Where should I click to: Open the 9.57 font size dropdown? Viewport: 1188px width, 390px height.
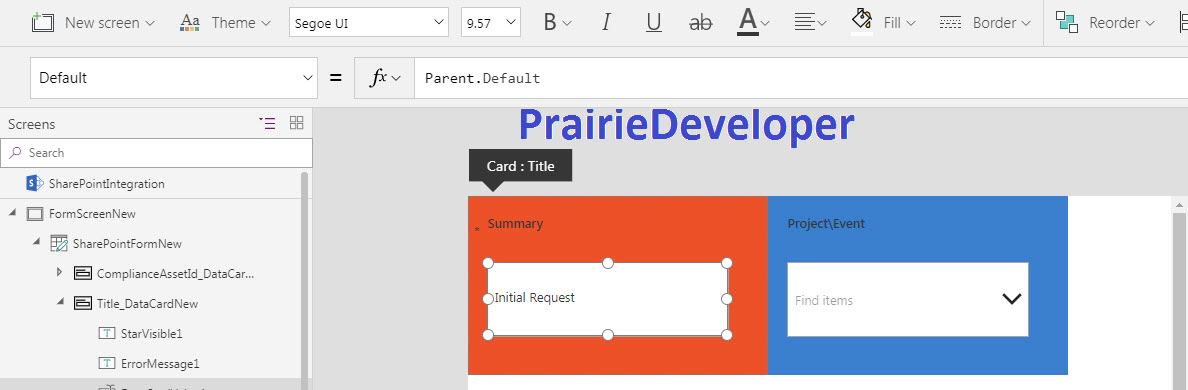click(490, 23)
